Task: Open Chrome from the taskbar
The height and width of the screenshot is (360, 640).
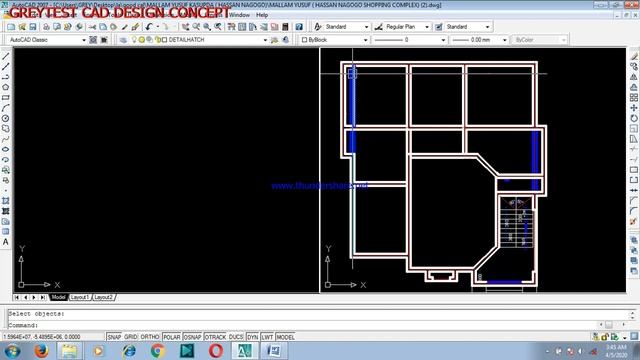Action: [x=158, y=351]
